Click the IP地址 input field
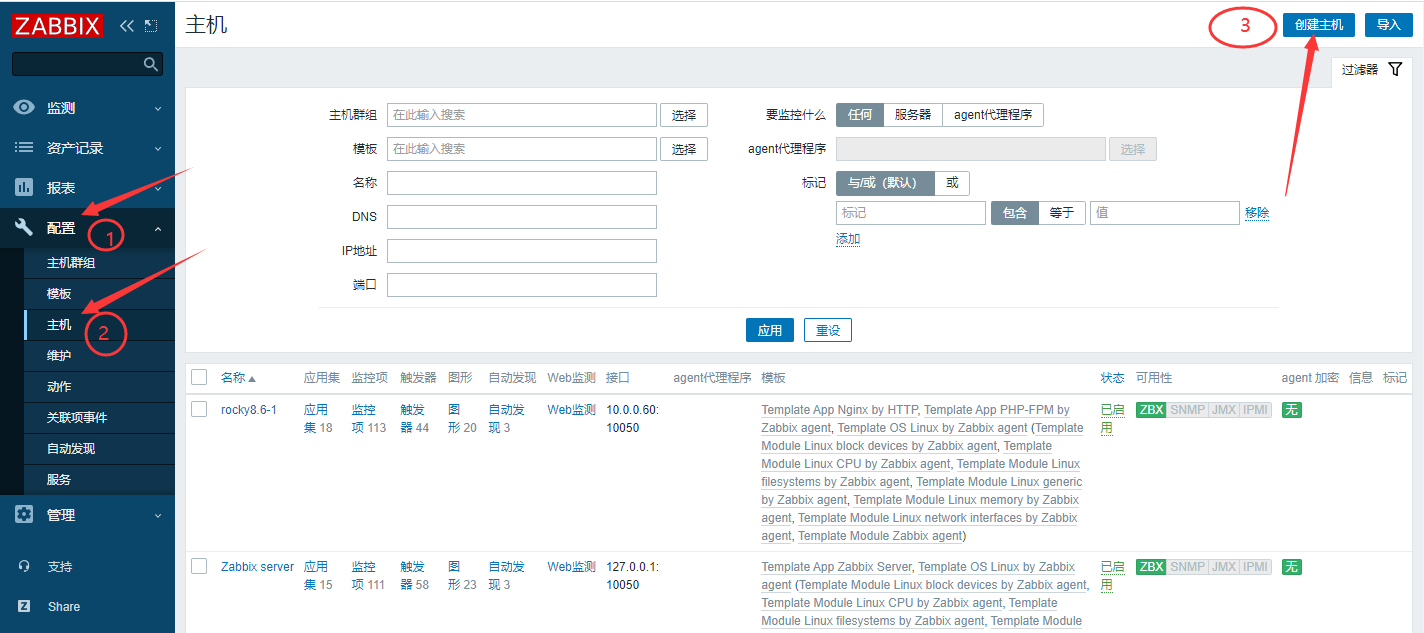Screen dimensions: 1424x633 coord(522,251)
